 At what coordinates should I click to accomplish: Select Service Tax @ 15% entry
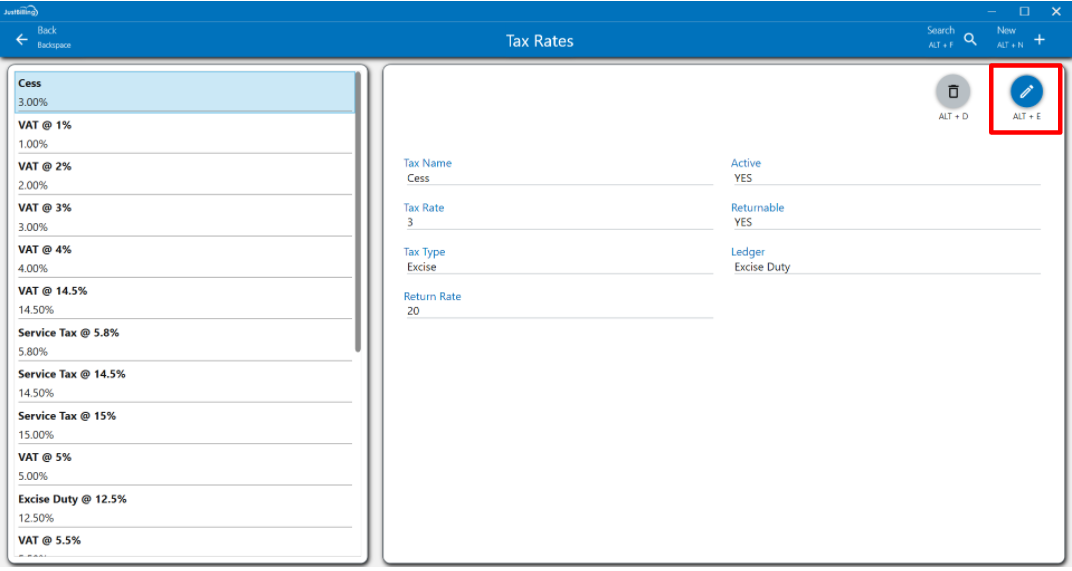tap(185, 424)
